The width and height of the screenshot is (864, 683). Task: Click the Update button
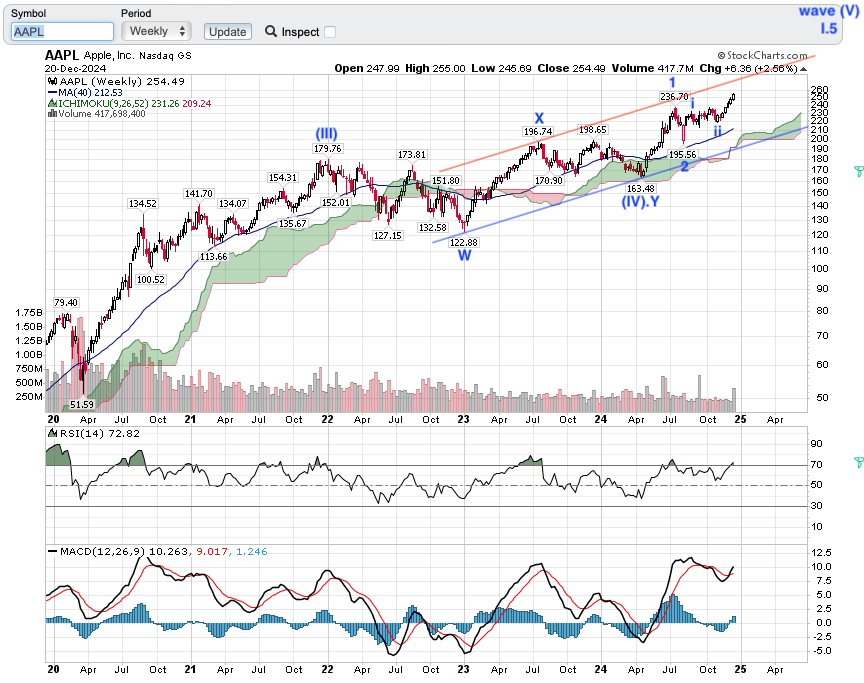click(228, 32)
